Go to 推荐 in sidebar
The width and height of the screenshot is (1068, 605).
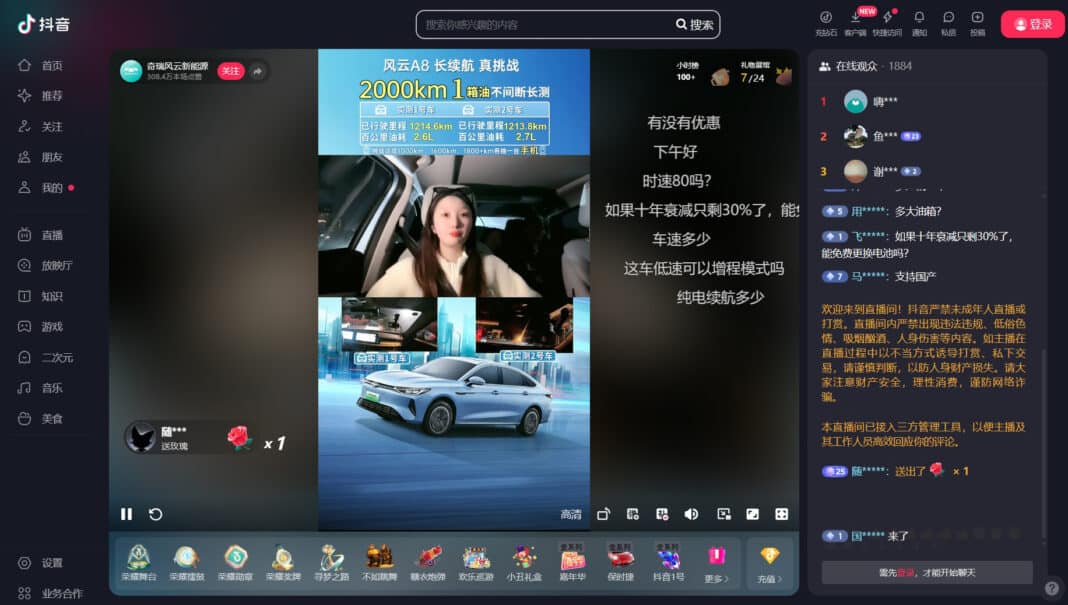coord(41,96)
